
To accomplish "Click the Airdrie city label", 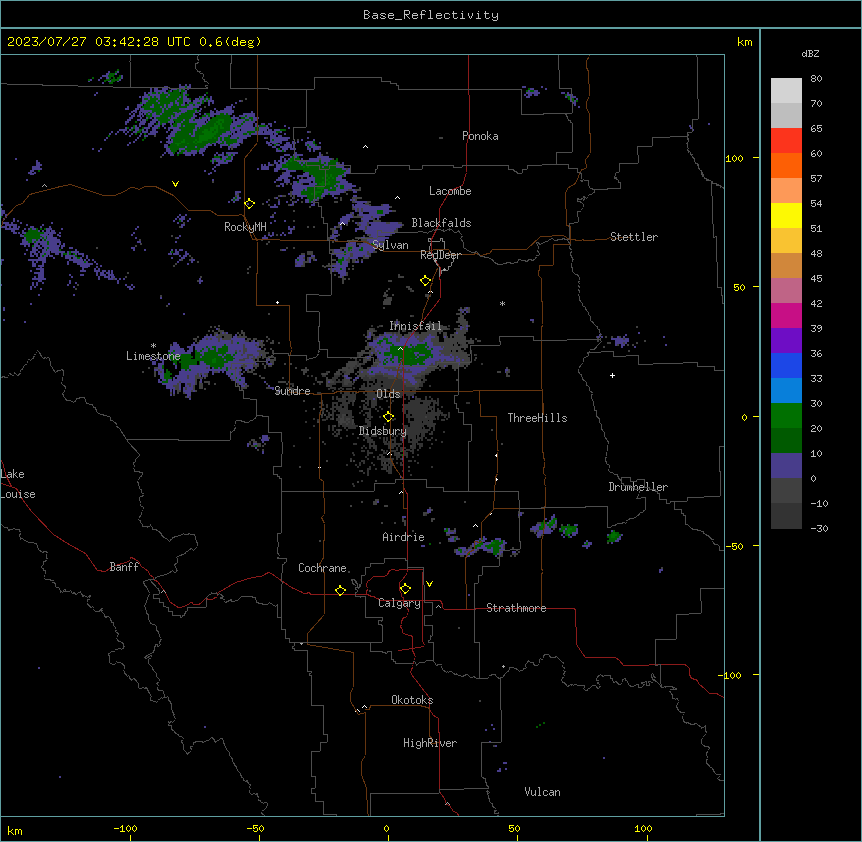I will pyautogui.click(x=404, y=537).
